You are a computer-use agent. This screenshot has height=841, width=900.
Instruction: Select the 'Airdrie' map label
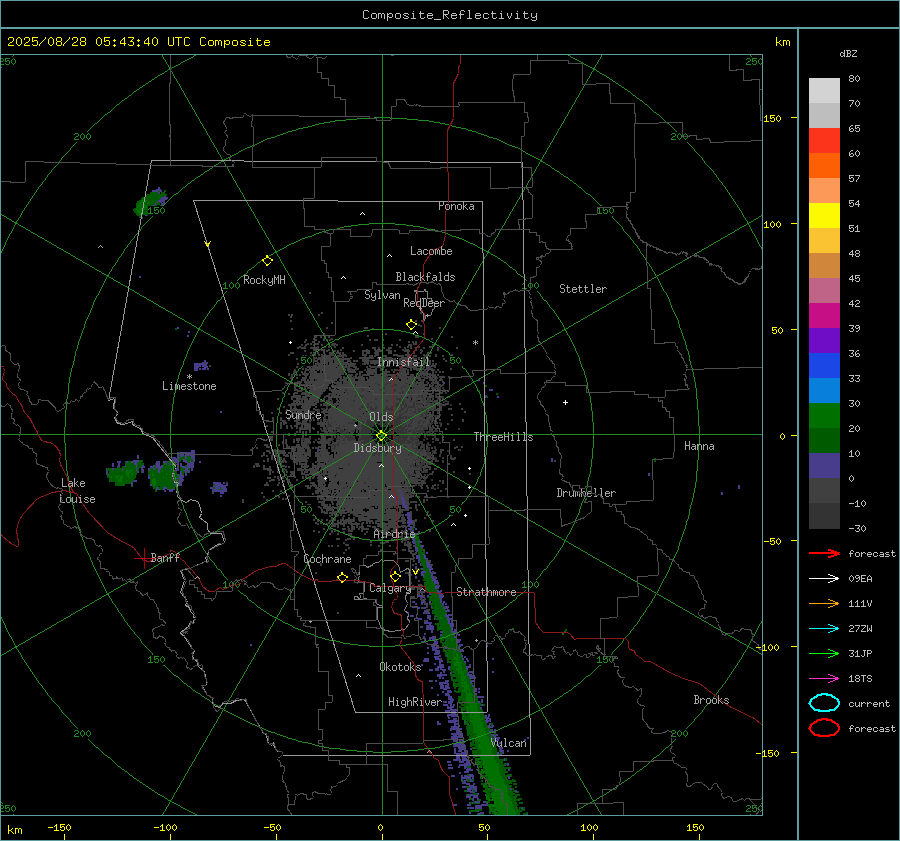(x=394, y=534)
